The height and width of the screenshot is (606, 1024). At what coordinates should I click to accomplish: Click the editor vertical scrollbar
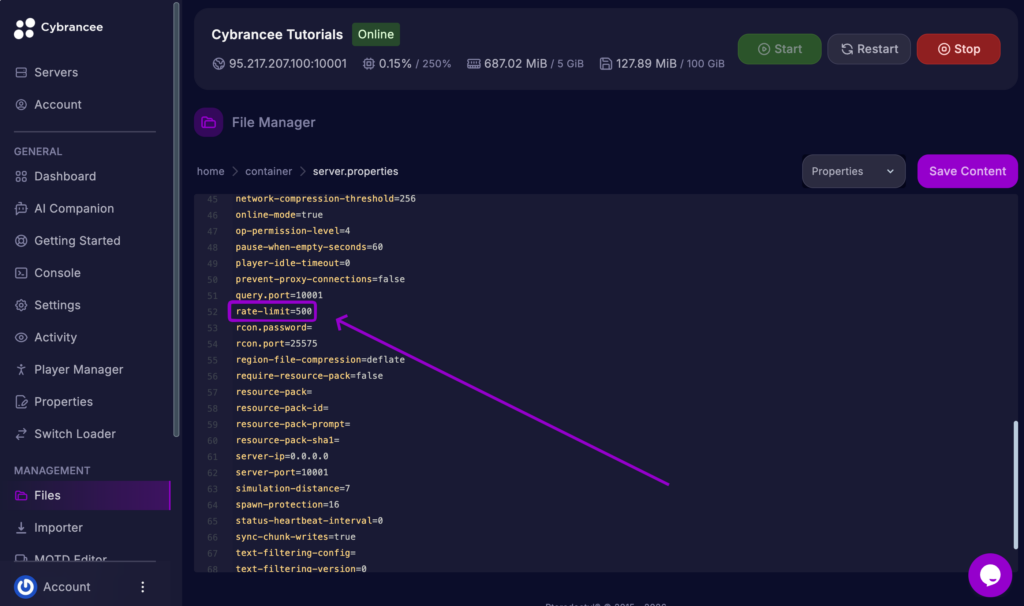point(1015,485)
